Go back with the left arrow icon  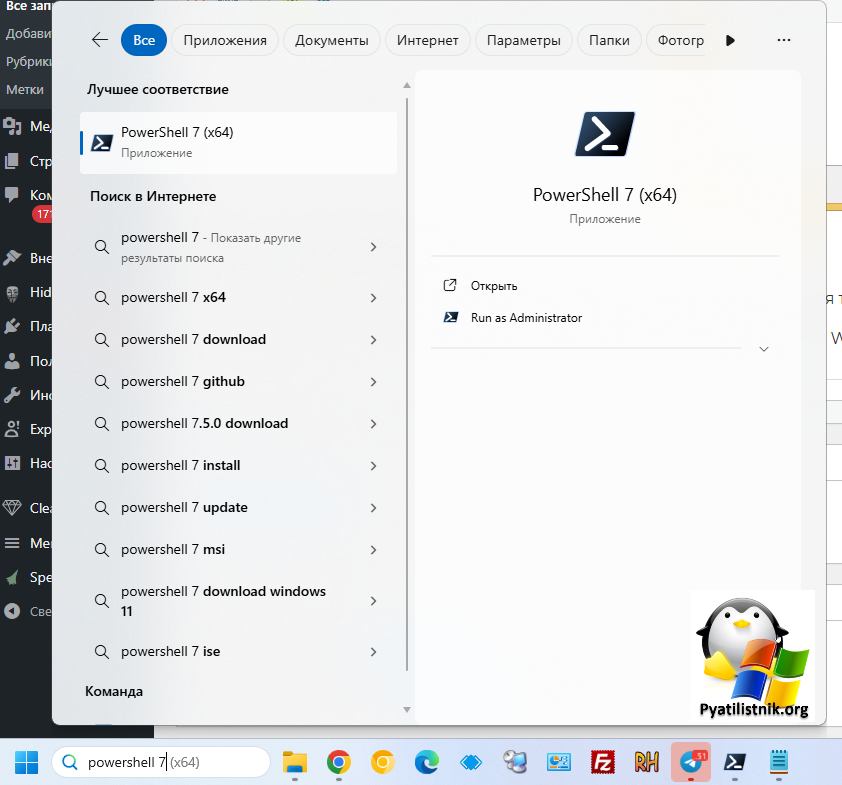click(100, 40)
